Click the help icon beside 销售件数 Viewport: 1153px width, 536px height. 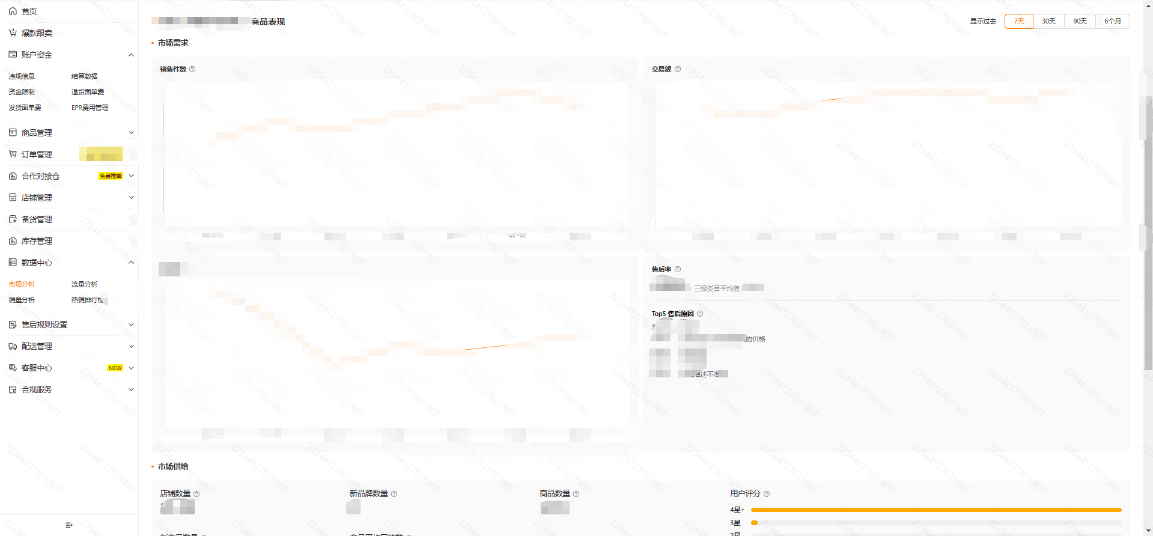[192, 69]
